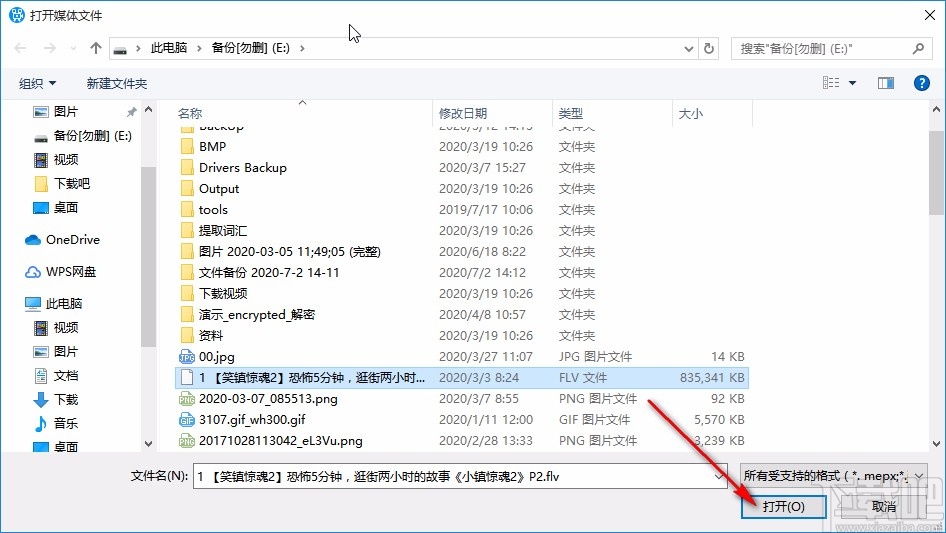Screen dimensions: 946x533
Task: Click the Forward navigation arrow
Action: [49, 48]
